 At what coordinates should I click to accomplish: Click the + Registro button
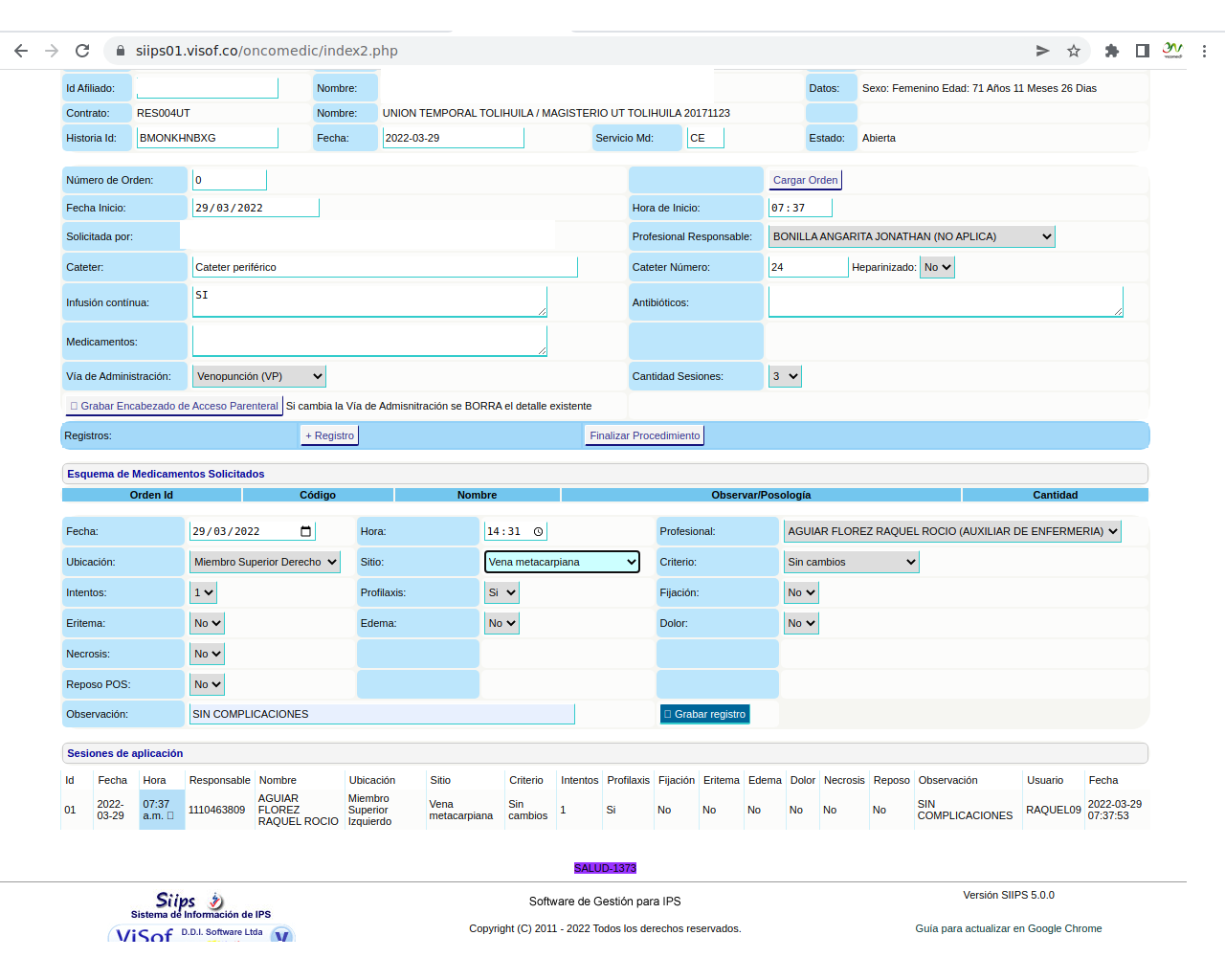point(329,435)
